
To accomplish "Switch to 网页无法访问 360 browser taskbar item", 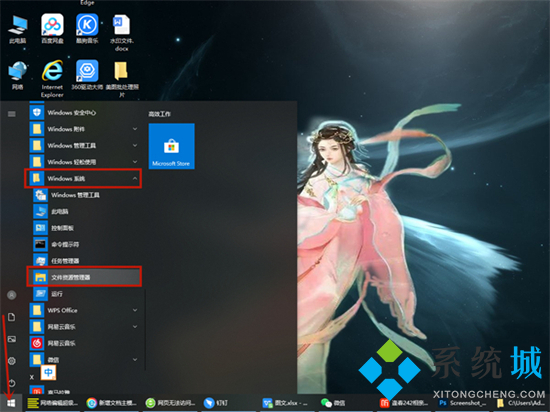I will (x=171, y=403).
